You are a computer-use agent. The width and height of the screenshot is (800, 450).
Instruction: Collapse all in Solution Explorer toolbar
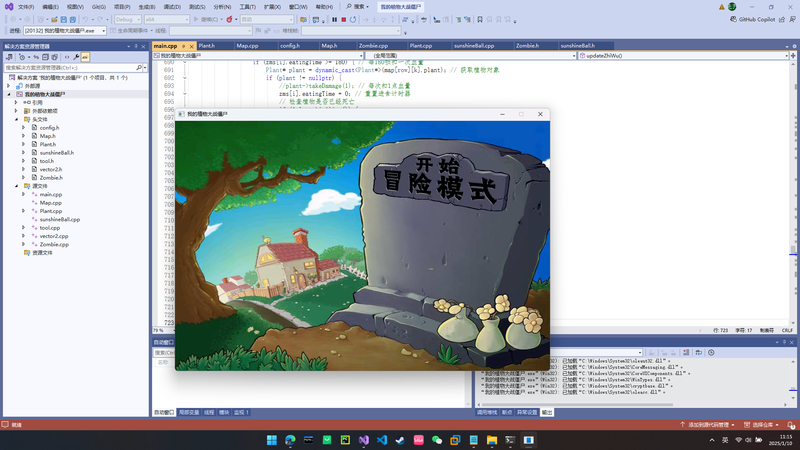tap(45, 57)
